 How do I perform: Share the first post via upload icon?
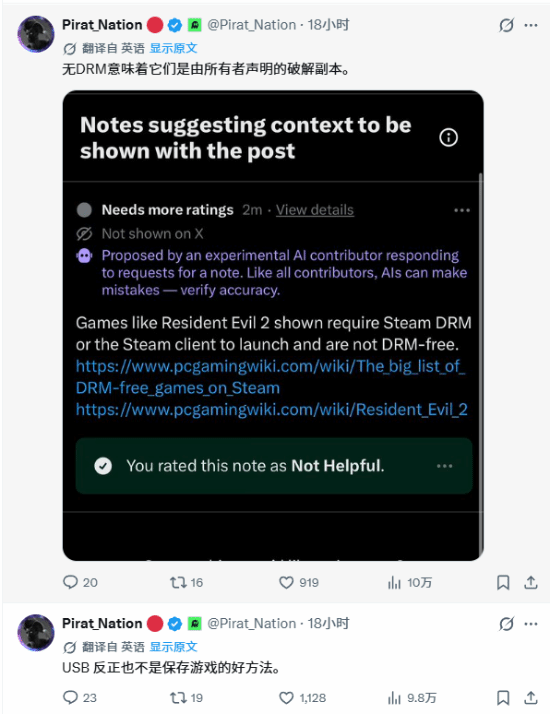point(531,582)
